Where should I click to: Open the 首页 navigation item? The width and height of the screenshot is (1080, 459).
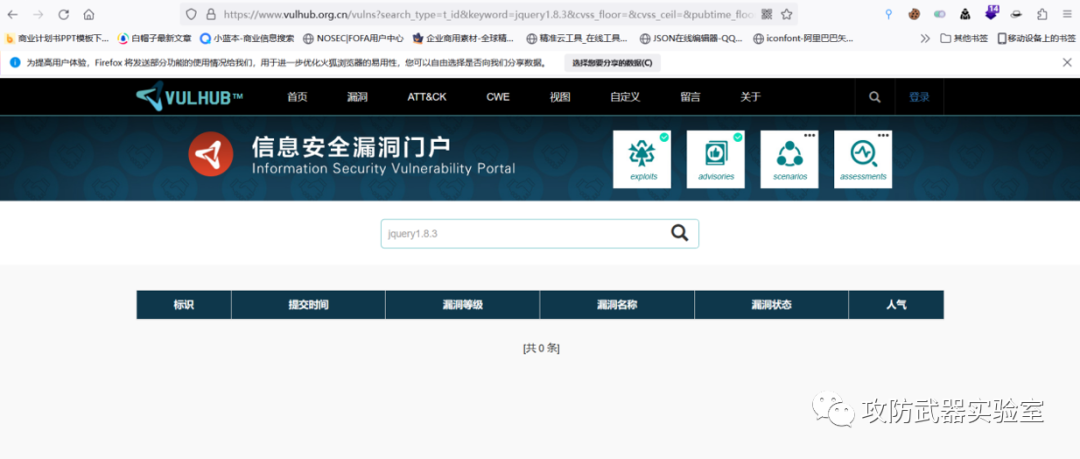(x=298, y=97)
